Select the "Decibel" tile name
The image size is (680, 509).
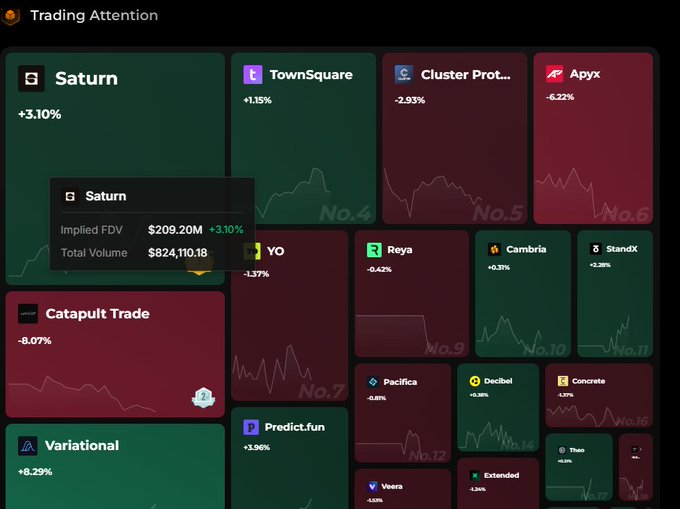pyautogui.click(x=498, y=381)
